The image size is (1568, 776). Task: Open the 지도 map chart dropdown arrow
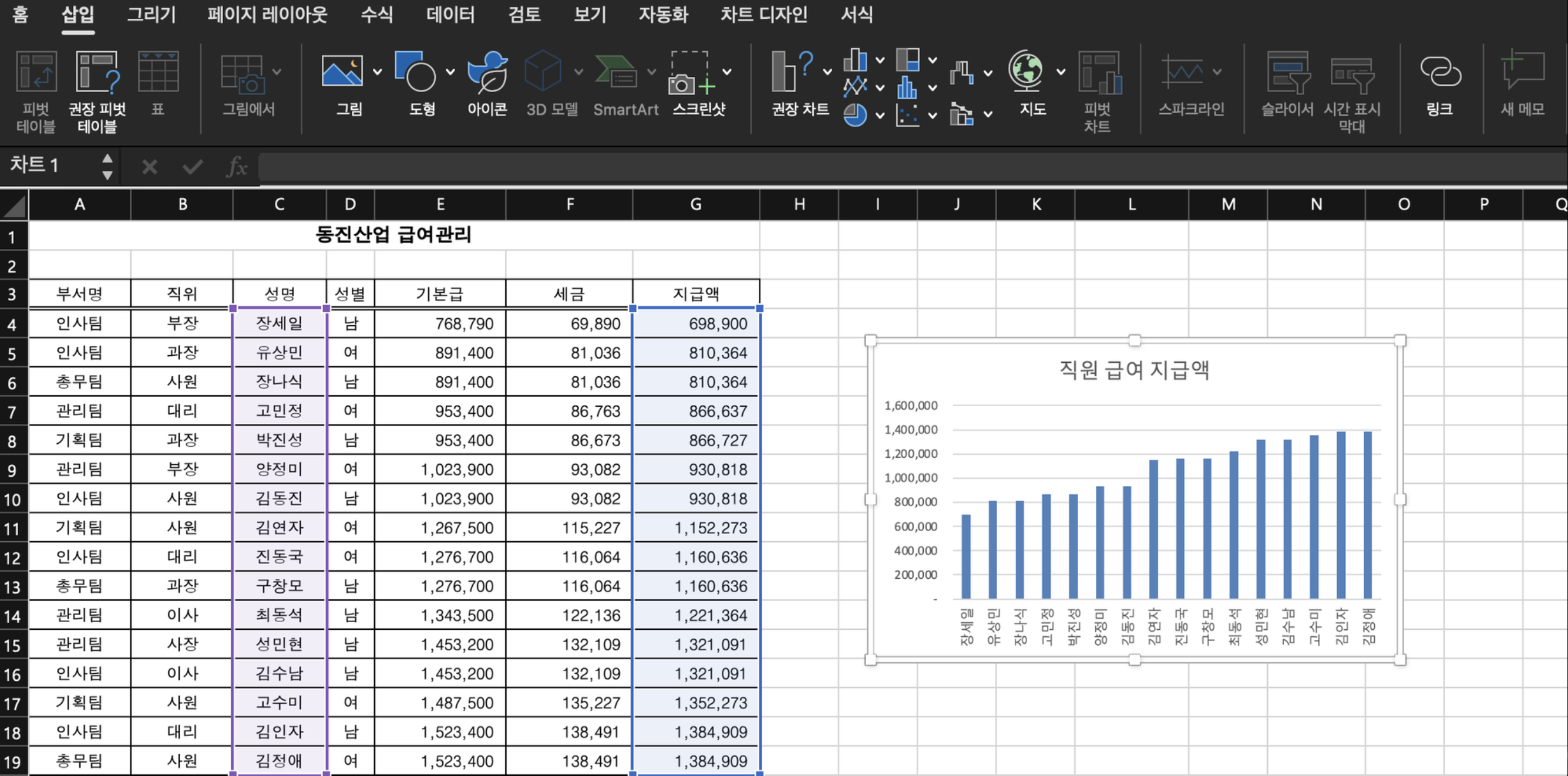click(1061, 72)
